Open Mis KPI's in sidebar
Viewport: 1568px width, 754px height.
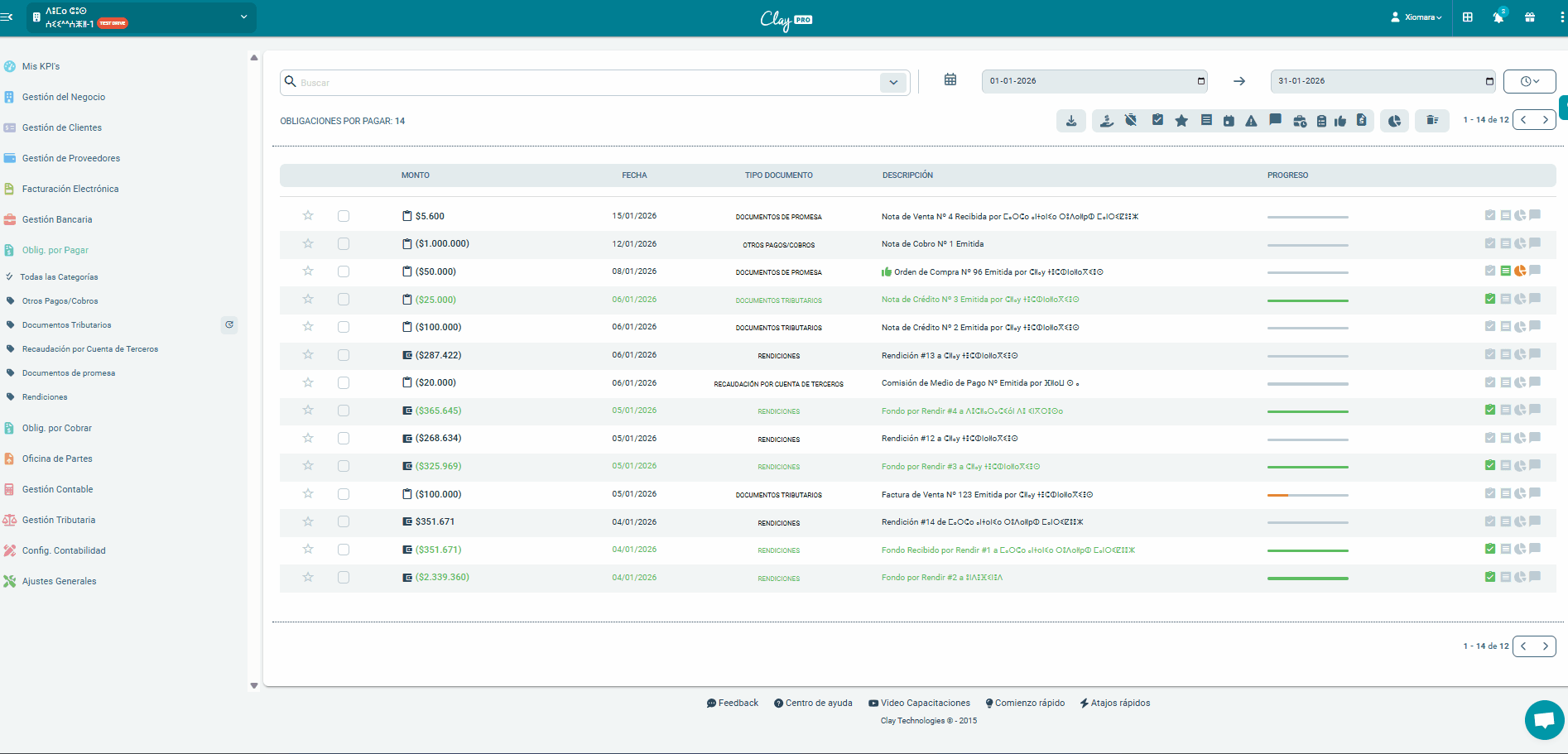(41, 66)
